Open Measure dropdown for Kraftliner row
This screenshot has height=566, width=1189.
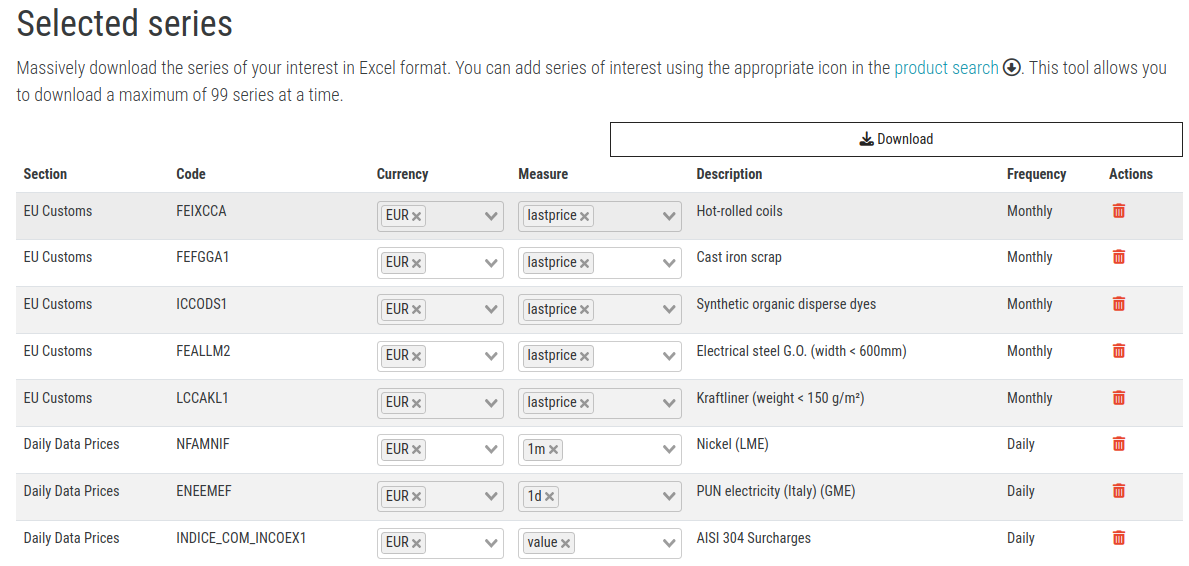(x=670, y=403)
